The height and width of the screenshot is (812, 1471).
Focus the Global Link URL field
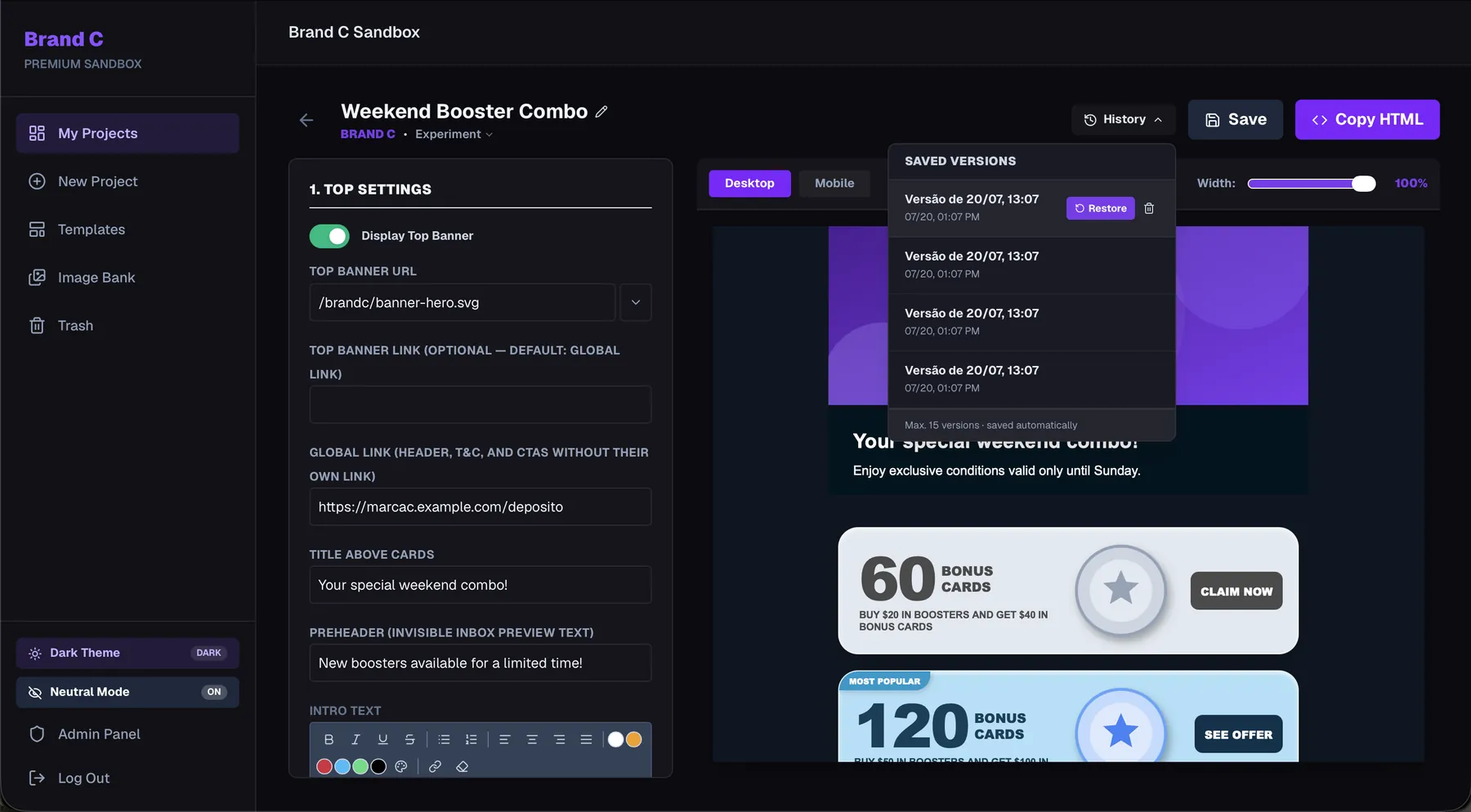[x=481, y=507]
